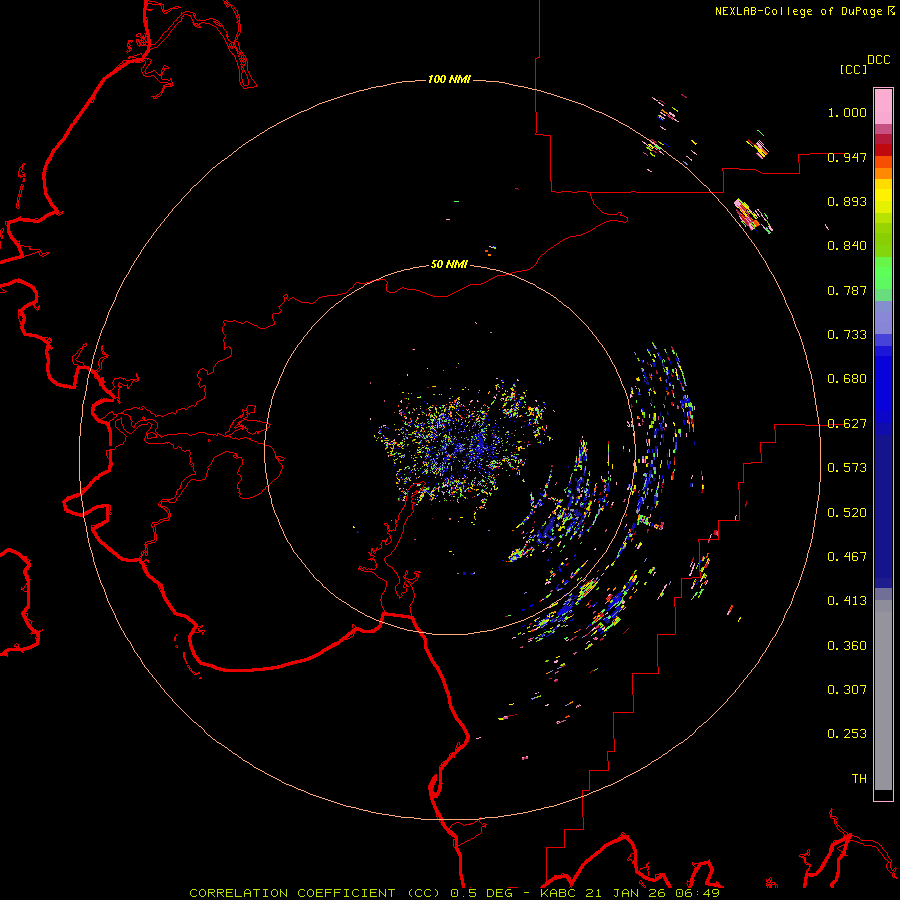Pick the bright green color bar segment

point(883,273)
